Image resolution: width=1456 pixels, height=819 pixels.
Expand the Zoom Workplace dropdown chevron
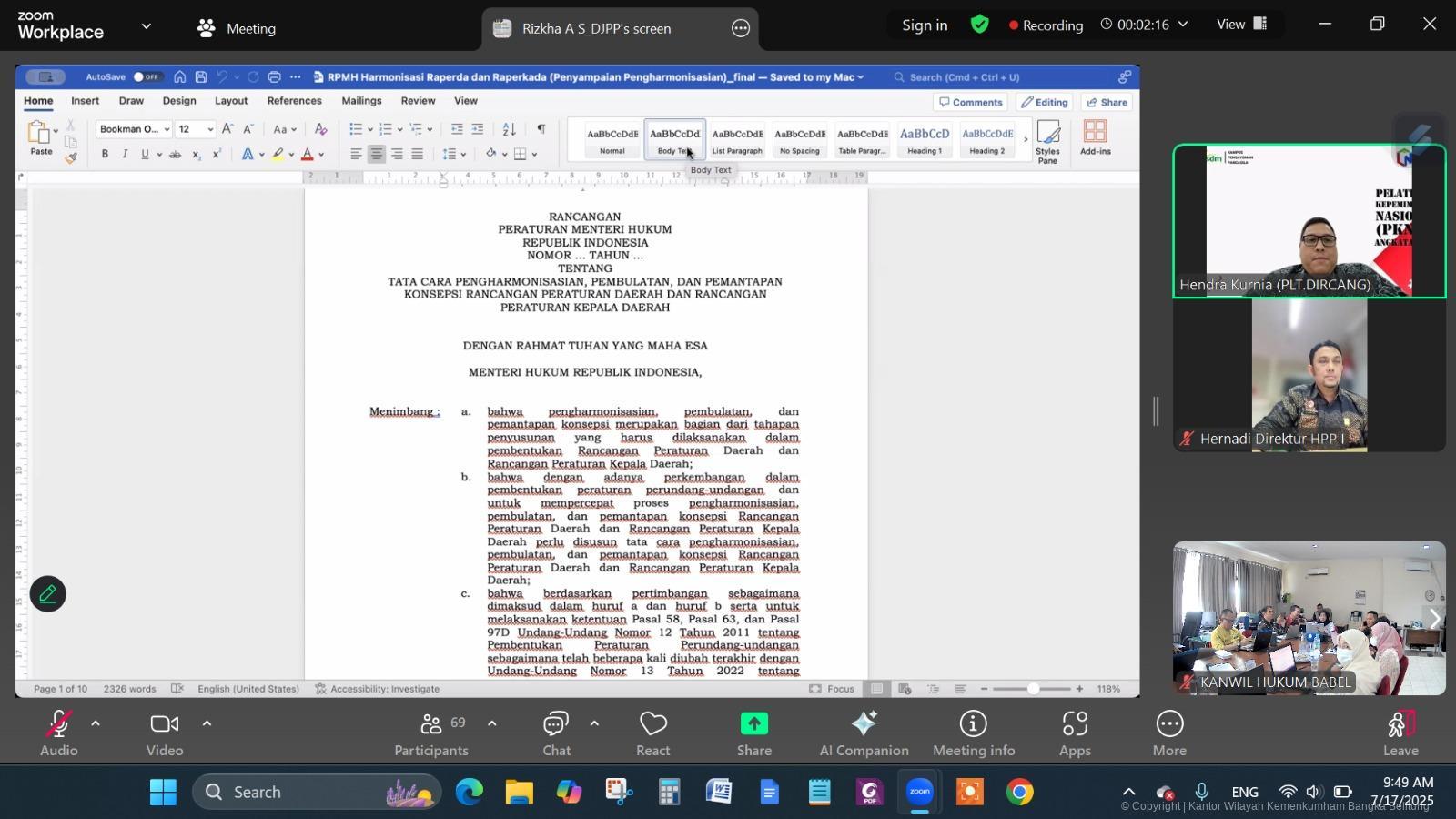coord(147,27)
